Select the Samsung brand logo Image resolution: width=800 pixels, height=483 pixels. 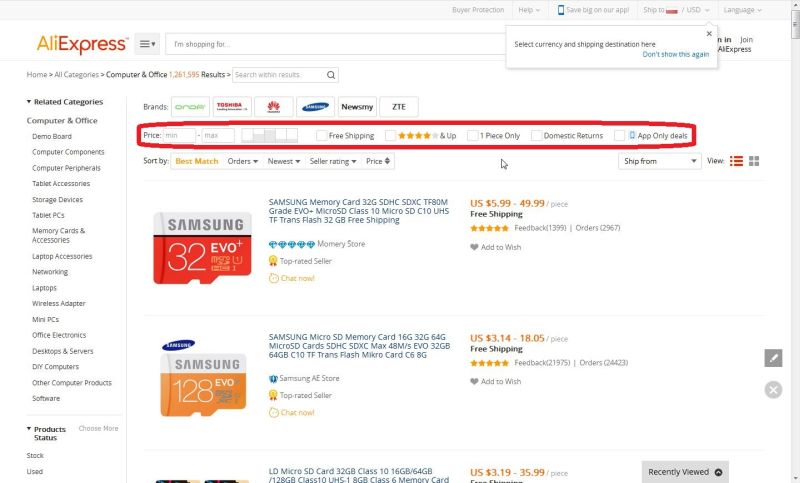315,107
